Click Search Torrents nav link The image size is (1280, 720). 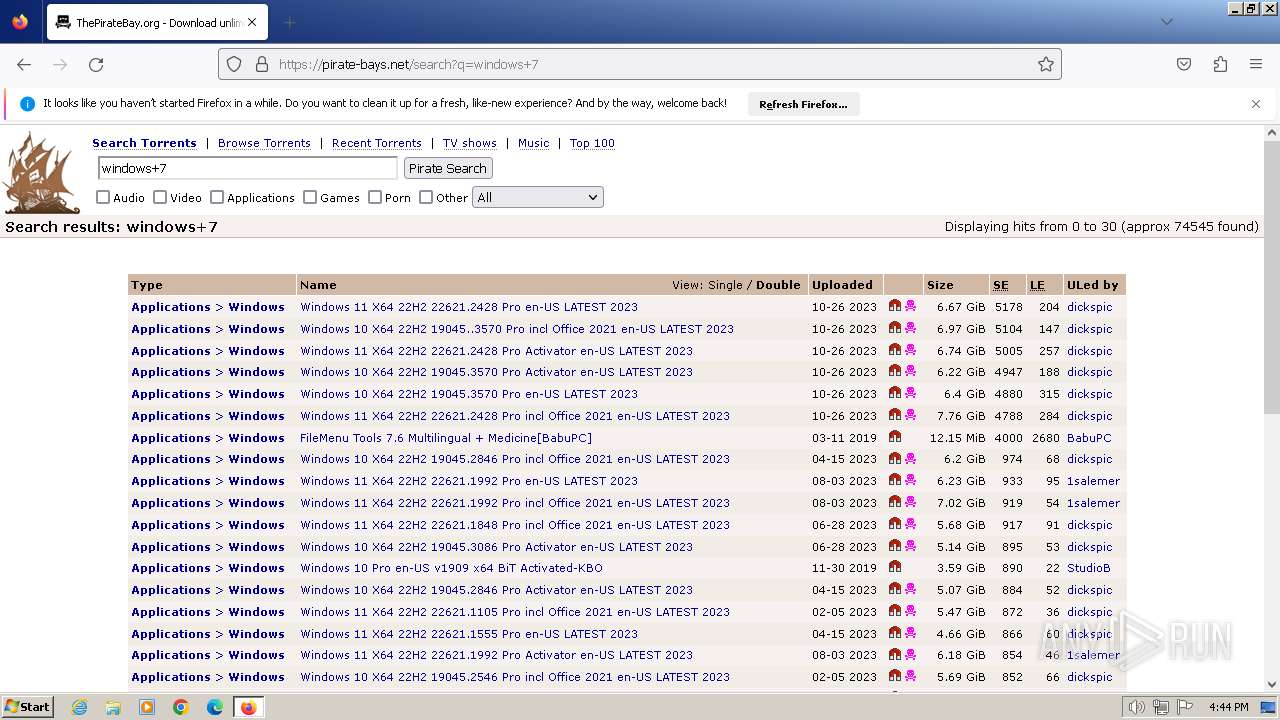click(144, 143)
